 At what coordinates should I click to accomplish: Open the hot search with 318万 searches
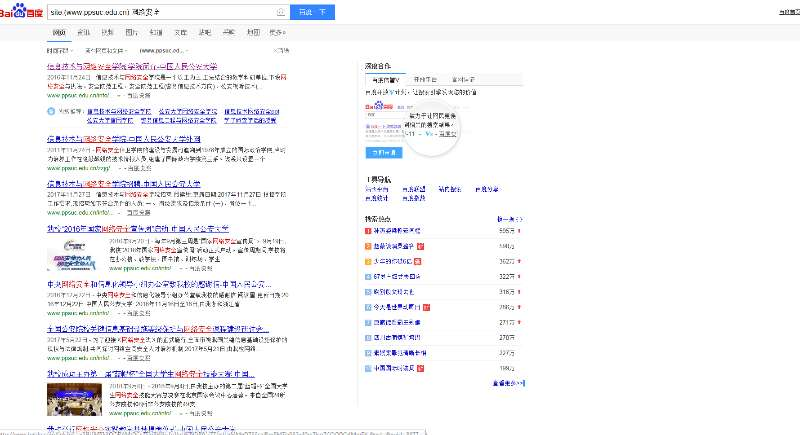click(x=394, y=292)
